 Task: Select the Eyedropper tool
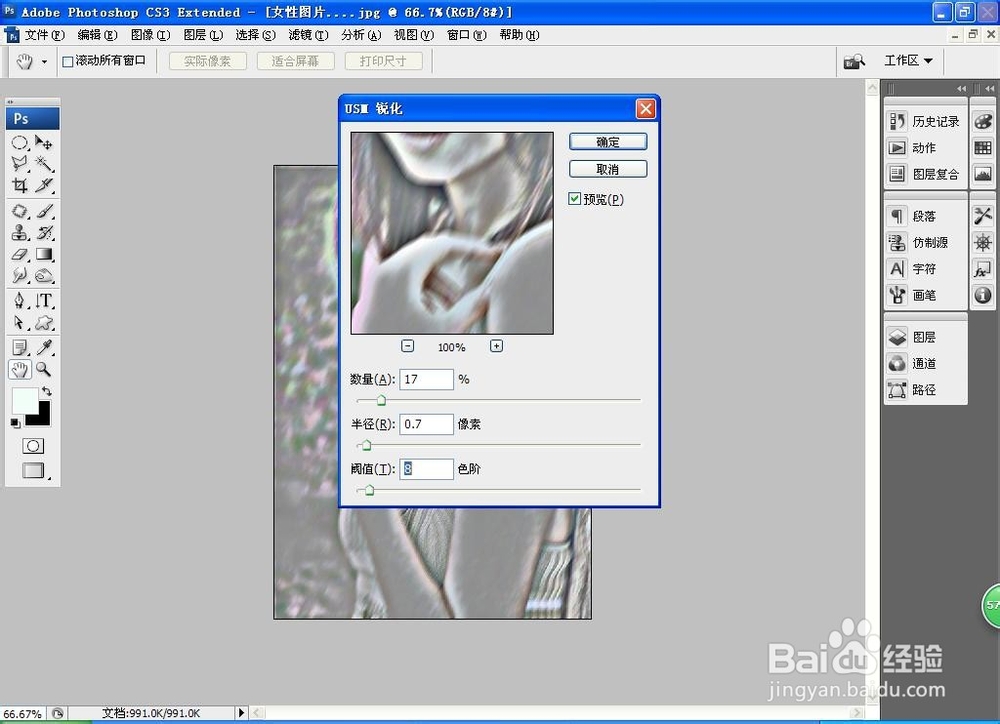pos(43,348)
